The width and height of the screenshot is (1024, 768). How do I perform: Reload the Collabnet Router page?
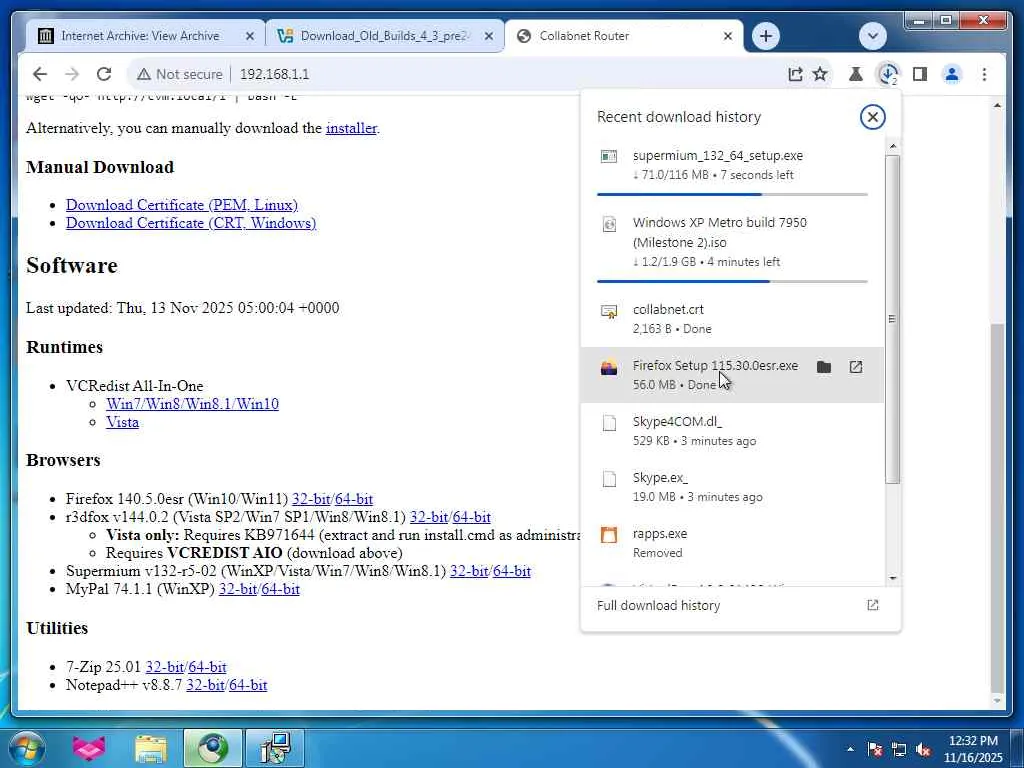pos(104,74)
